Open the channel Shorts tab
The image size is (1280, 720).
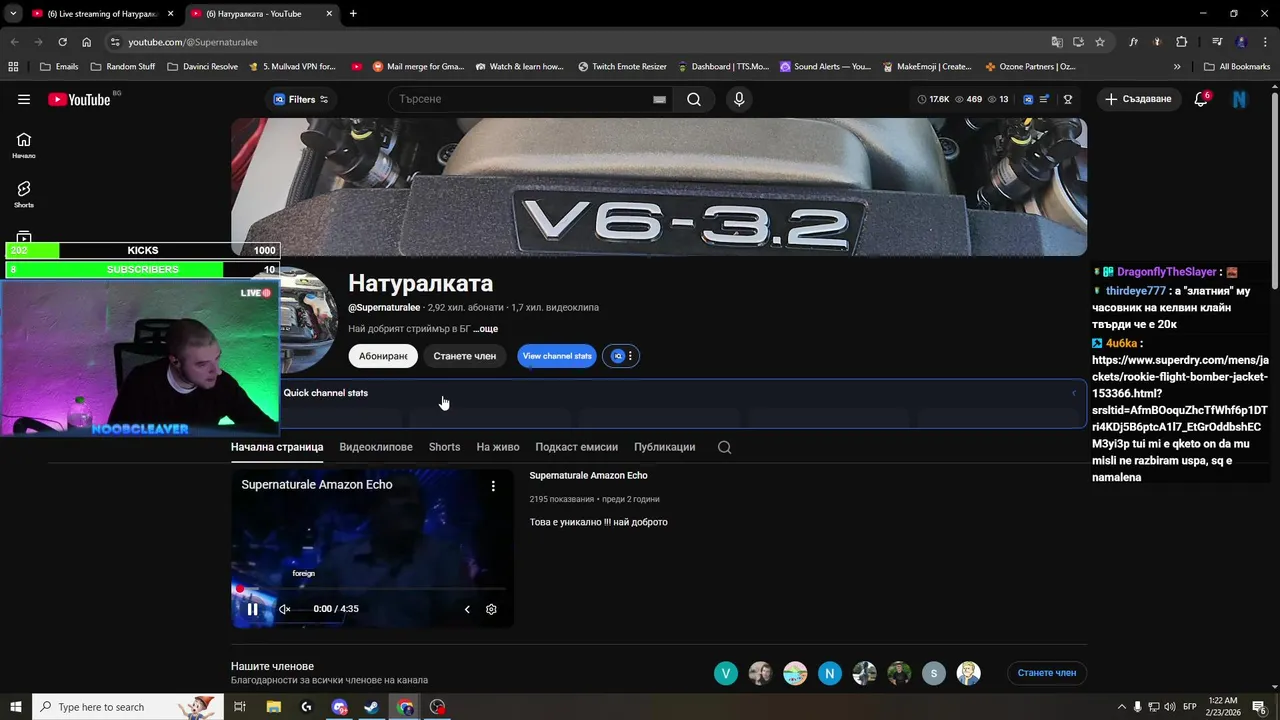[x=444, y=447]
